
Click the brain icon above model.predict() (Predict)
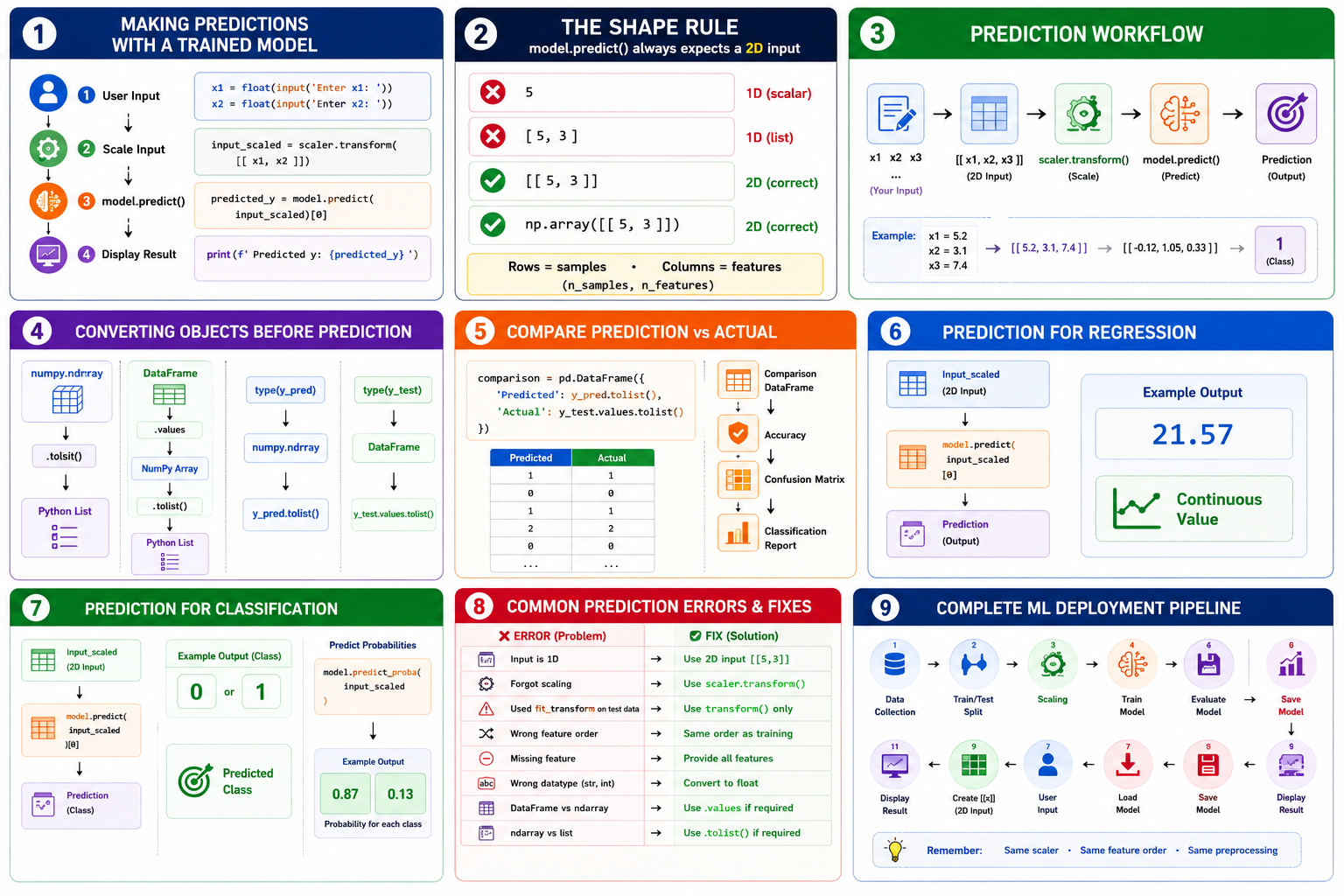coord(1179,114)
